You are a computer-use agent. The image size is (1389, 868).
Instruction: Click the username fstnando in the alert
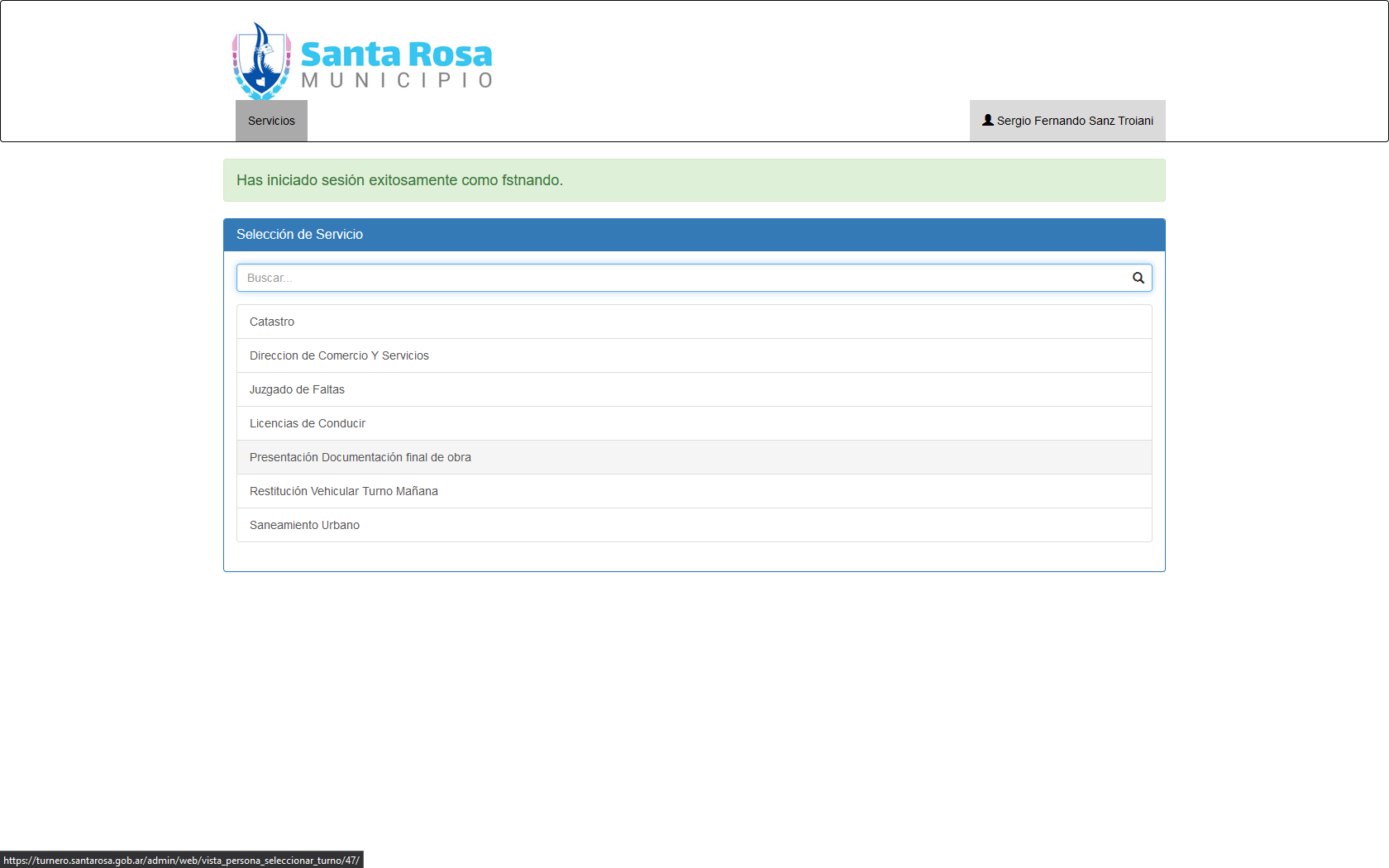coord(530,180)
